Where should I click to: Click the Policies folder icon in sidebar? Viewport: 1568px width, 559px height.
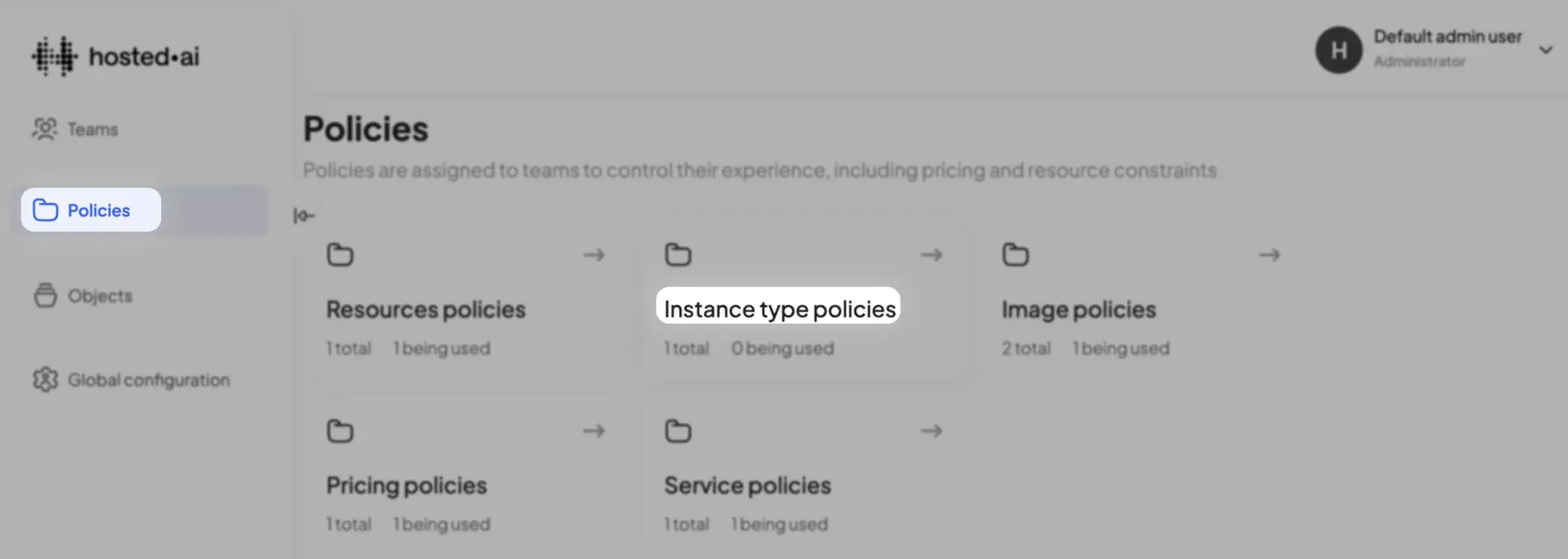tap(45, 210)
